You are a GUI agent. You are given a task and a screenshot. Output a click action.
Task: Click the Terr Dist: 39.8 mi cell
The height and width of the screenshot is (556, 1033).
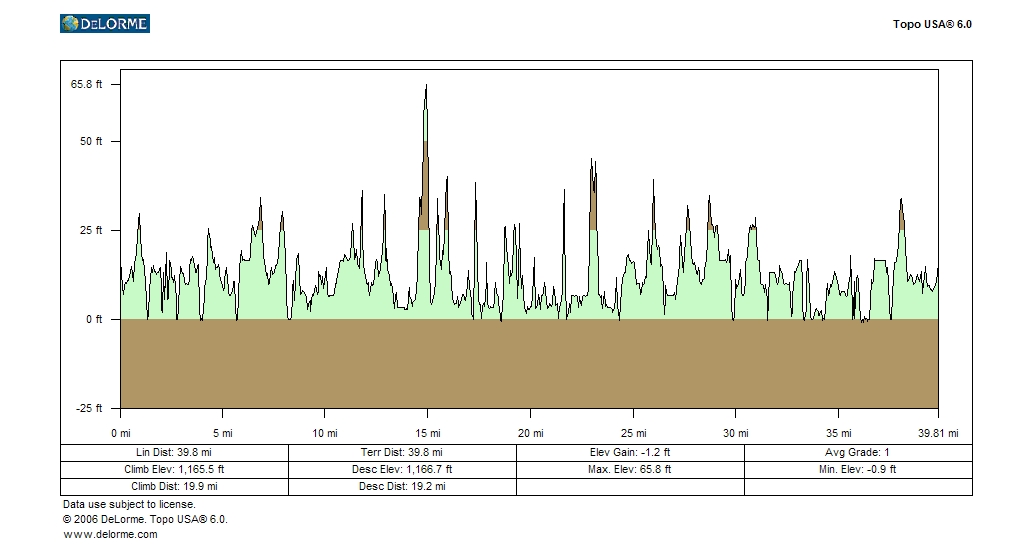pos(402,452)
